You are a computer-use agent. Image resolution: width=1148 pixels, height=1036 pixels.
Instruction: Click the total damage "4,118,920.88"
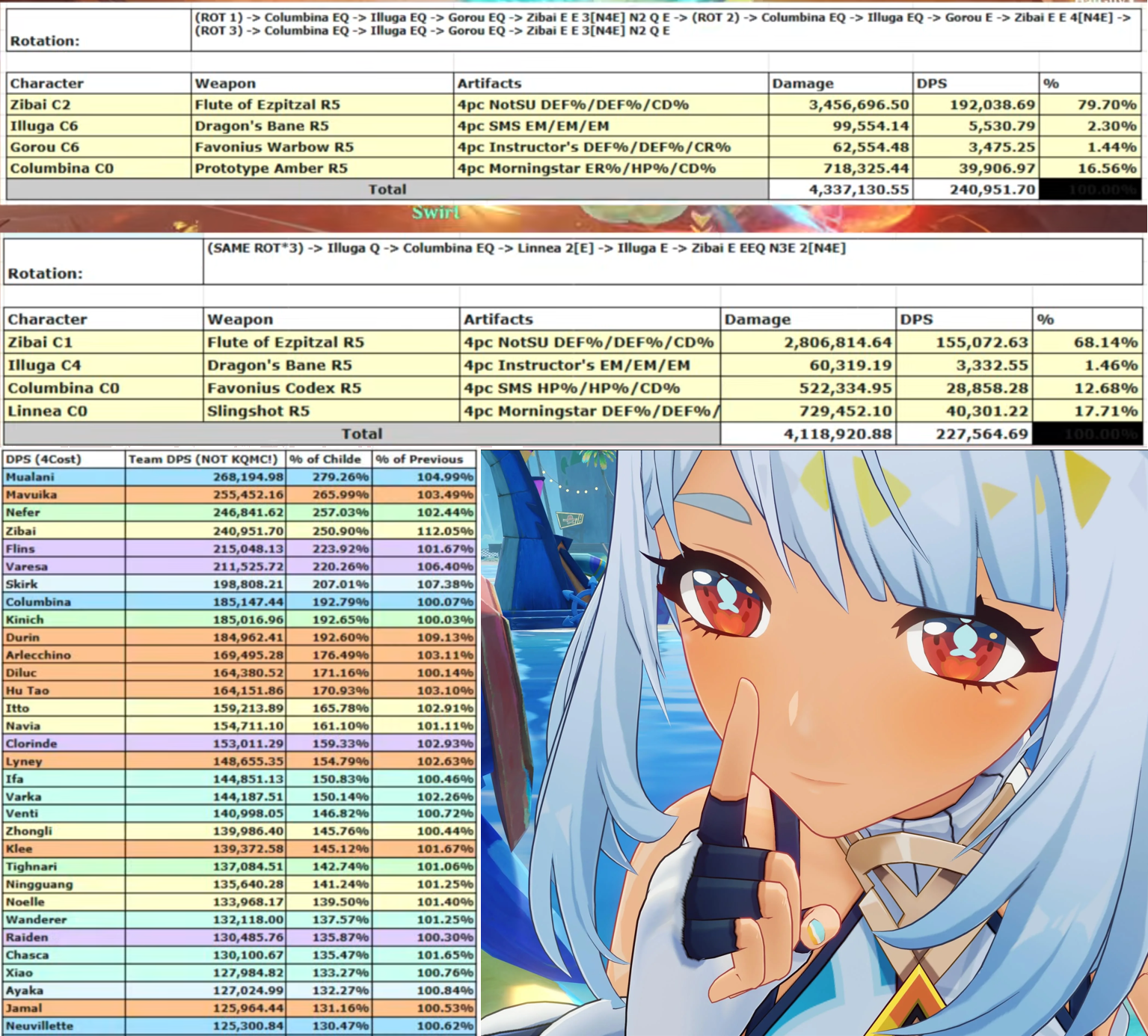[x=808, y=434]
